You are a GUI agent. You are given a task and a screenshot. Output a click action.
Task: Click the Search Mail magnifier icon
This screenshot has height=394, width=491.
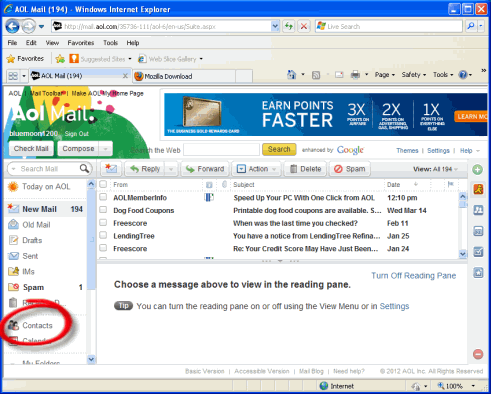(x=84, y=168)
